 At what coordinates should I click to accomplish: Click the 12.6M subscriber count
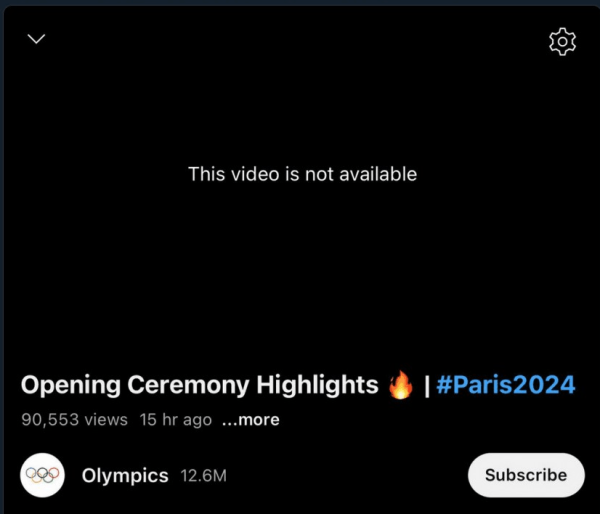[x=204, y=476]
